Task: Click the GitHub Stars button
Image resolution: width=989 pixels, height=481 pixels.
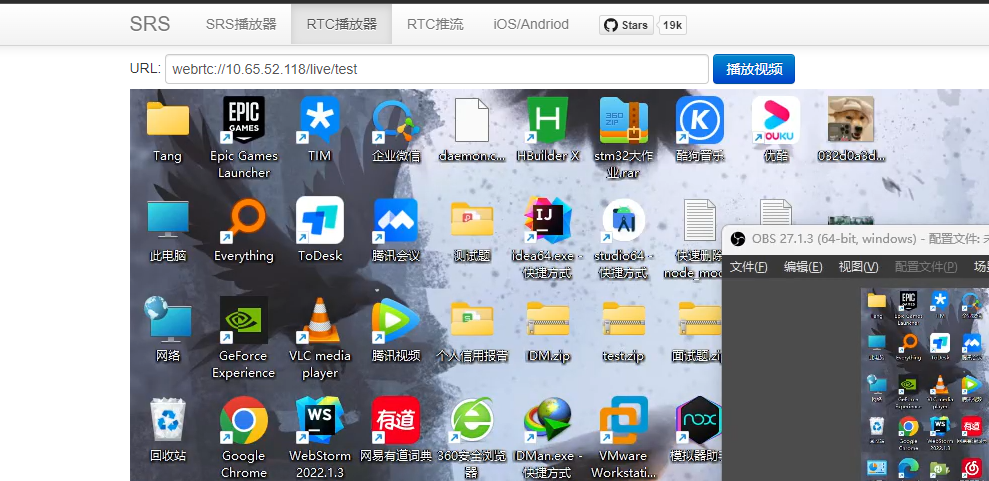Action: pos(626,25)
